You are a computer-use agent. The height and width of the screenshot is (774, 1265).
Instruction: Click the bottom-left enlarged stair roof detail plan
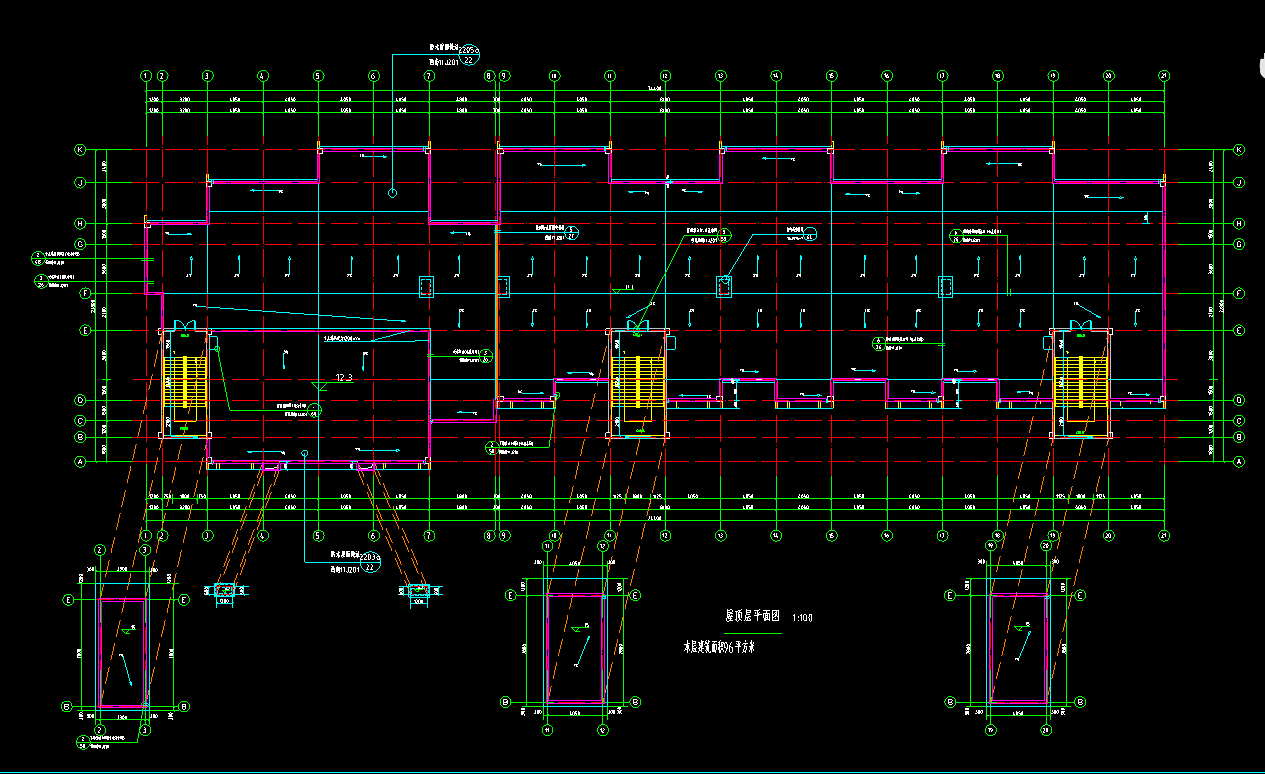[x=123, y=653]
